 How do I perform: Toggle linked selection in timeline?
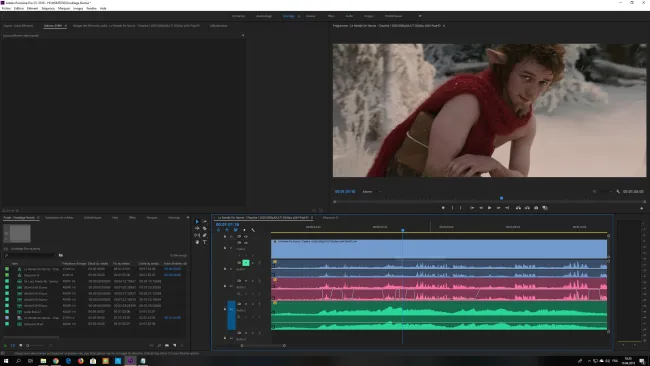point(235,230)
